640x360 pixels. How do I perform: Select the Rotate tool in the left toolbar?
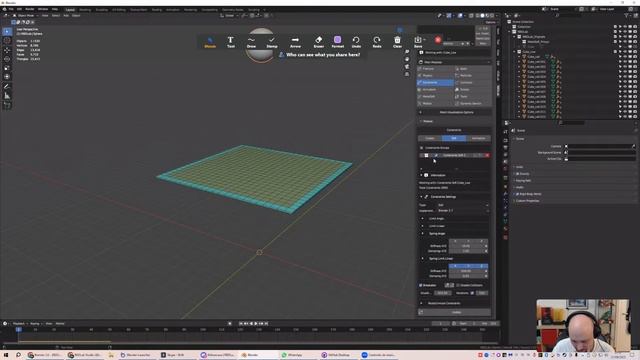(7, 59)
